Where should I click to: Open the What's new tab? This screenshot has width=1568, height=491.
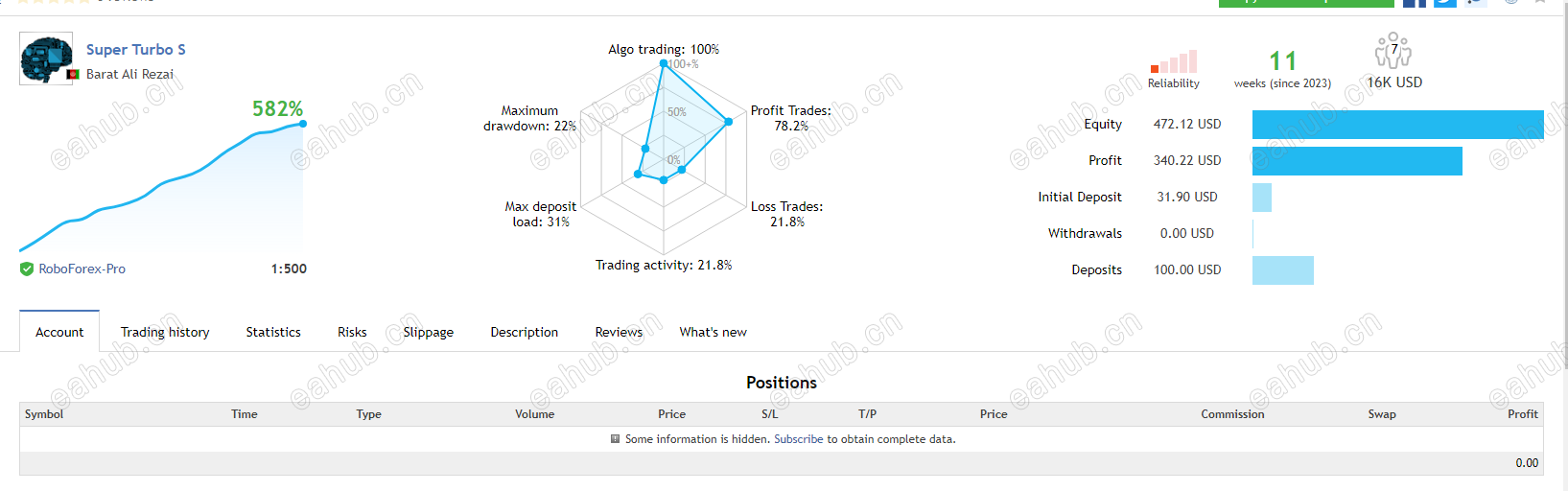pyautogui.click(x=713, y=332)
